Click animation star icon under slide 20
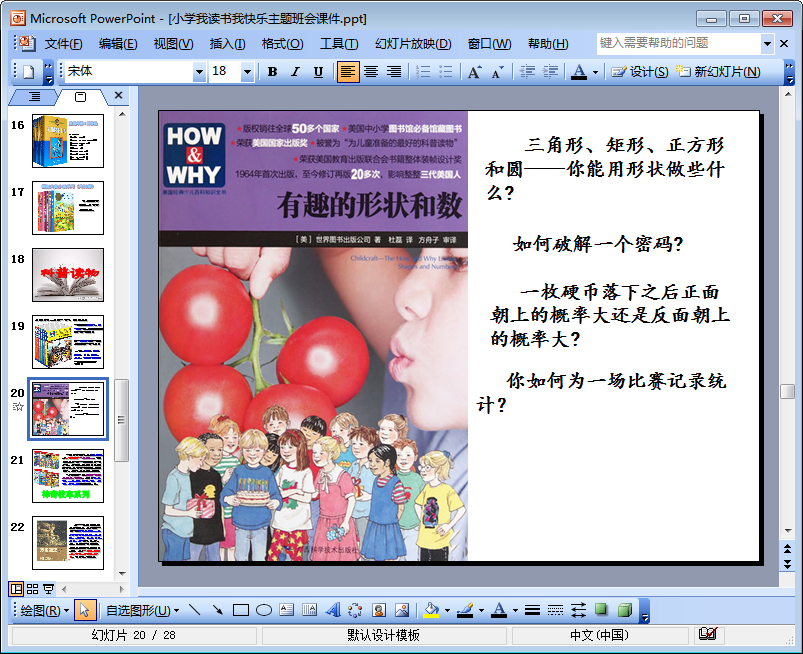Screen dimensions: 803x654 pyautogui.click(x=18, y=407)
